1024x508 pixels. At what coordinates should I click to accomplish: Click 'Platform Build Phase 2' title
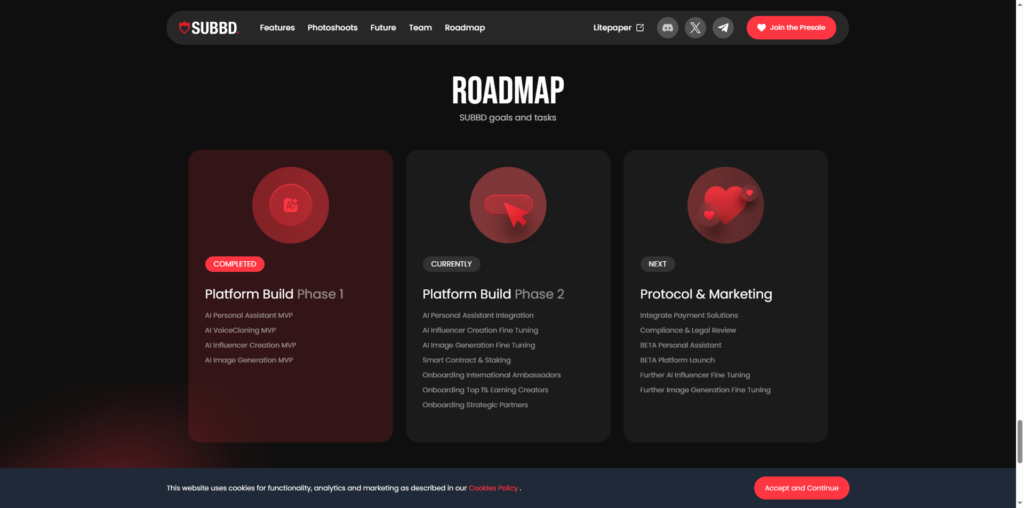tap(493, 294)
